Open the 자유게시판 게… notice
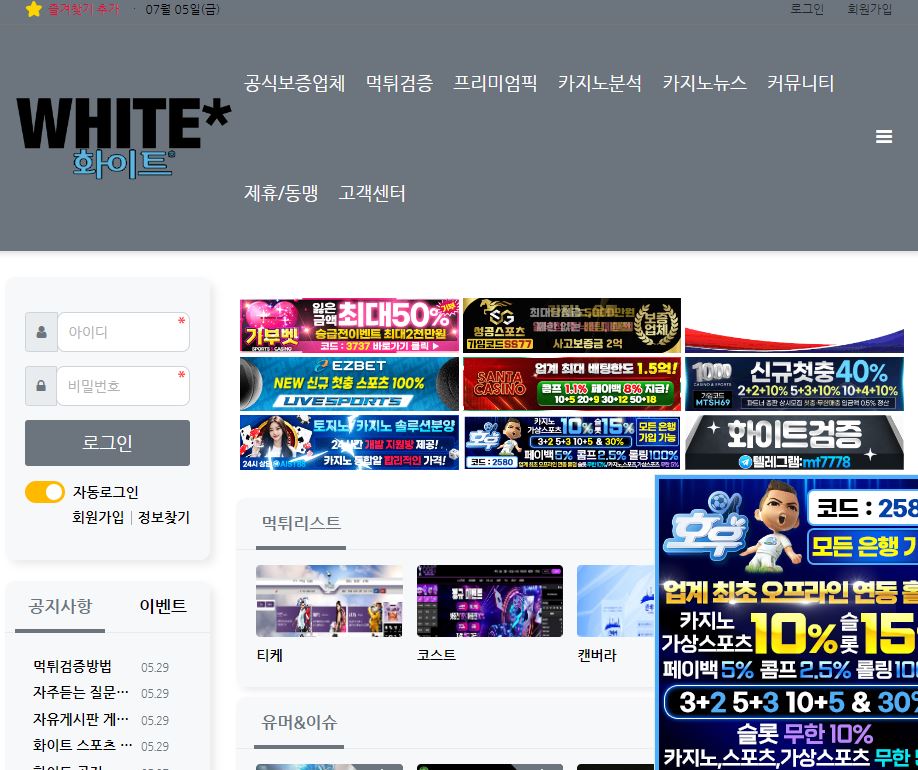Image resolution: width=918 pixels, height=770 pixels. (81, 719)
